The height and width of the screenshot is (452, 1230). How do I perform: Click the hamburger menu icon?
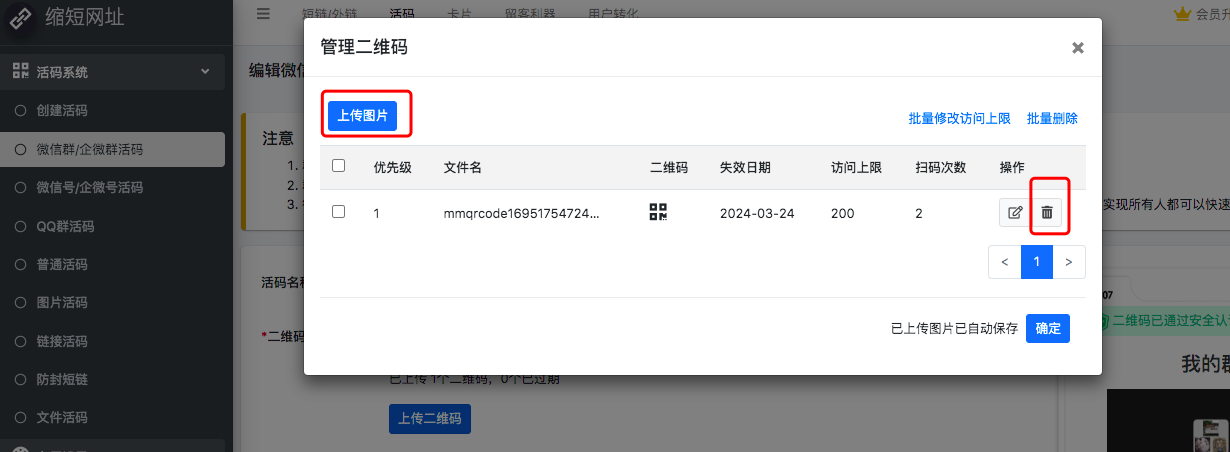(x=263, y=14)
